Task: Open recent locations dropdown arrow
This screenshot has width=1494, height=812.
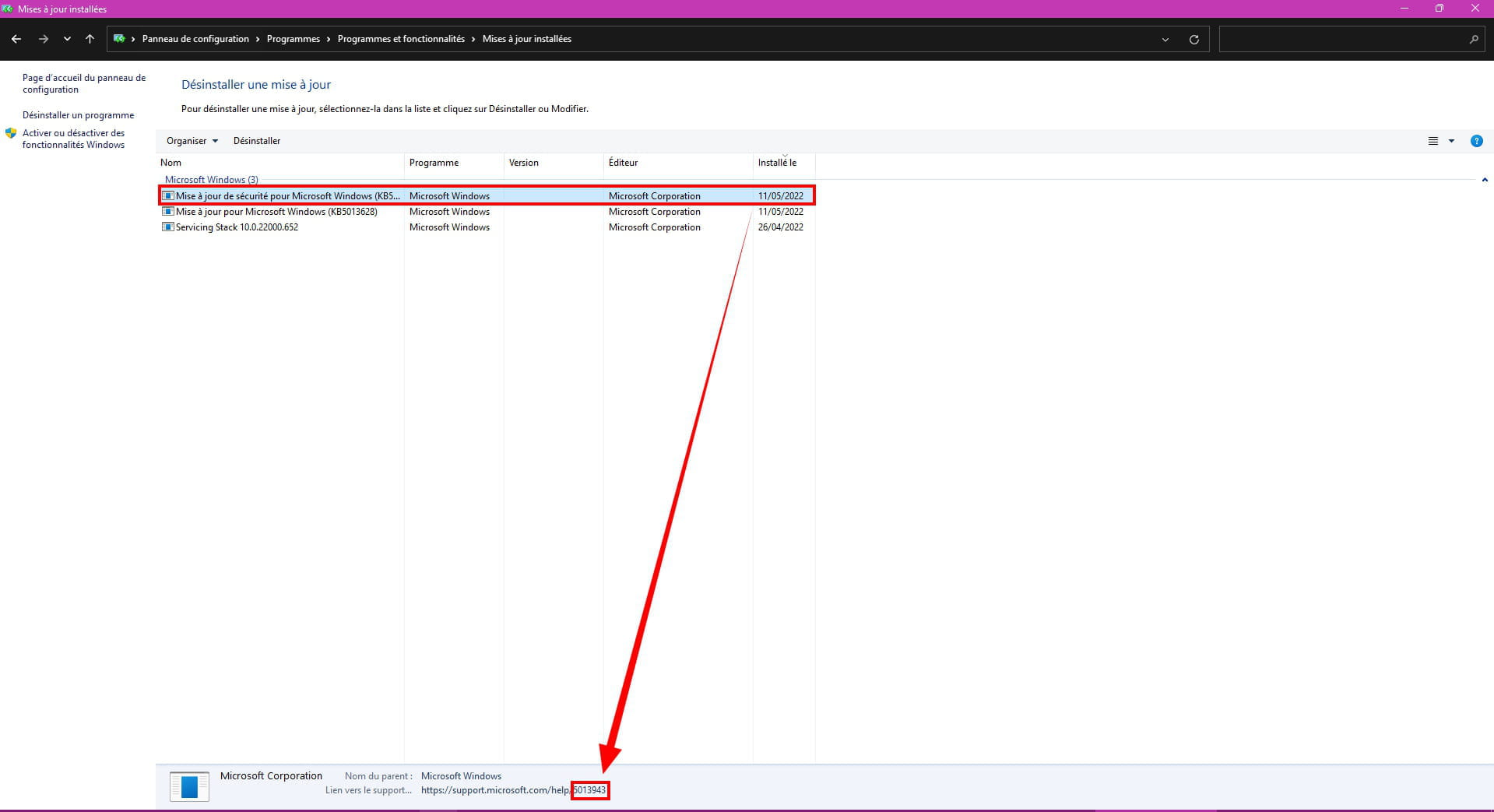Action: click(67, 39)
